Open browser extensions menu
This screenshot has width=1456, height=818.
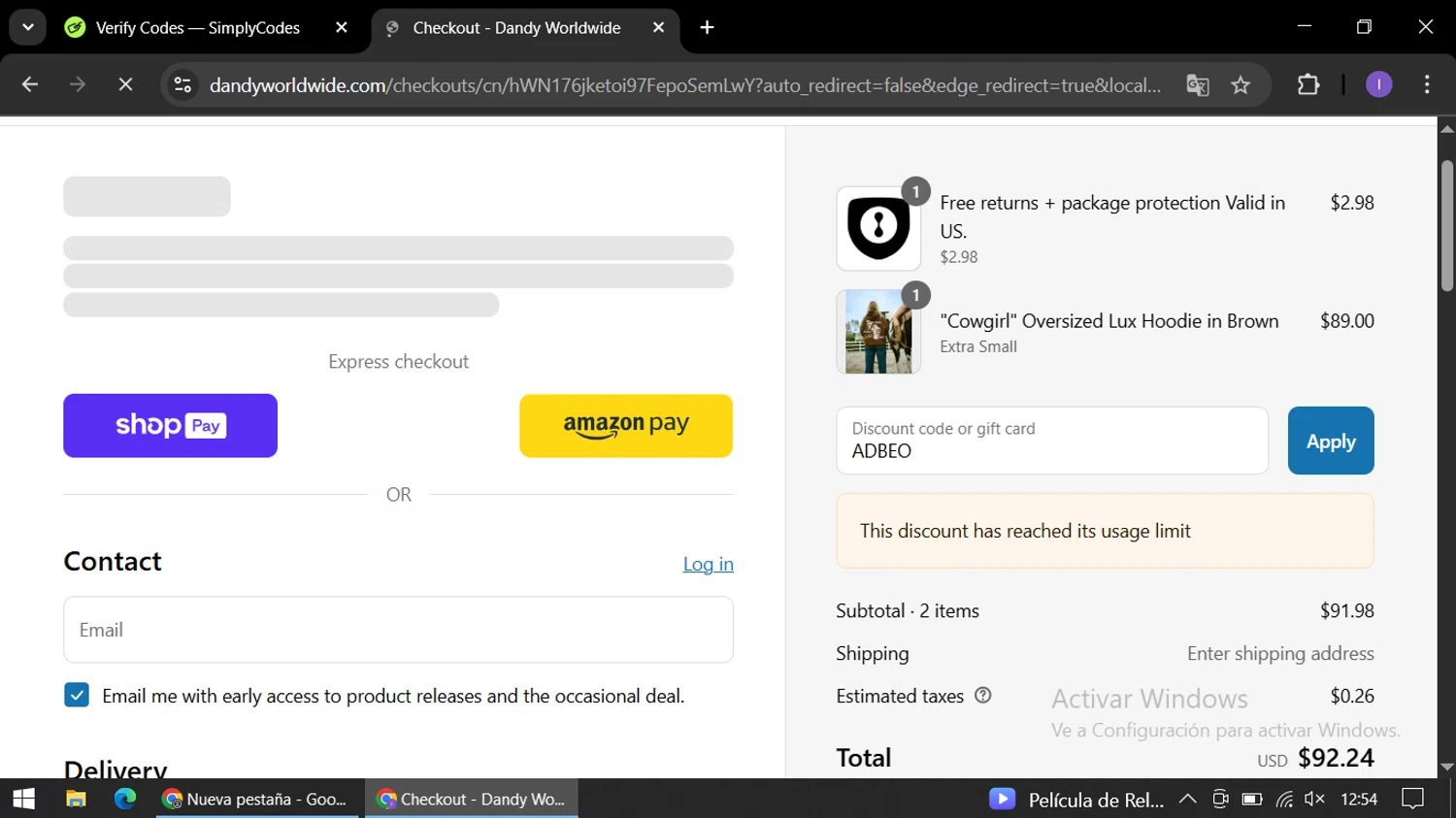(1308, 85)
